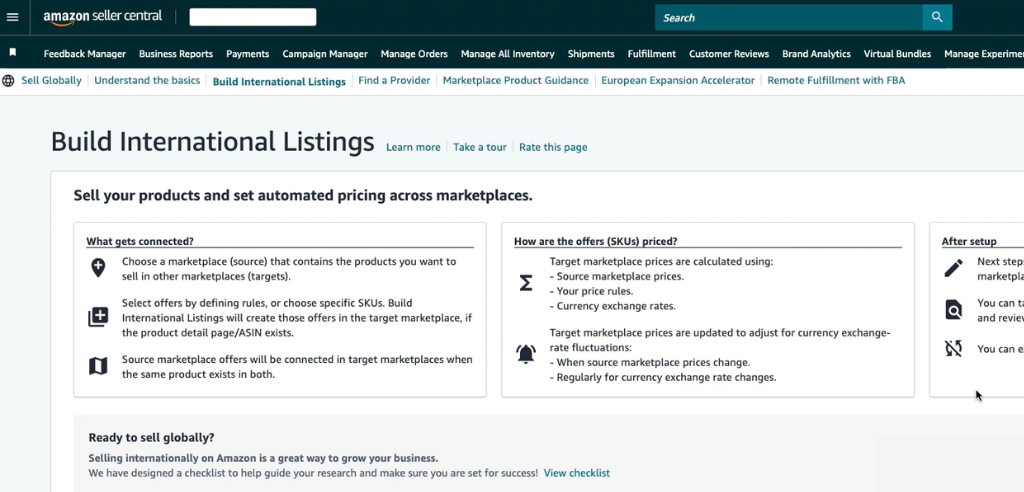Screen dimensions: 1024x492
Task: Select Understand the basics tab
Action: pyautogui.click(x=147, y=80)
